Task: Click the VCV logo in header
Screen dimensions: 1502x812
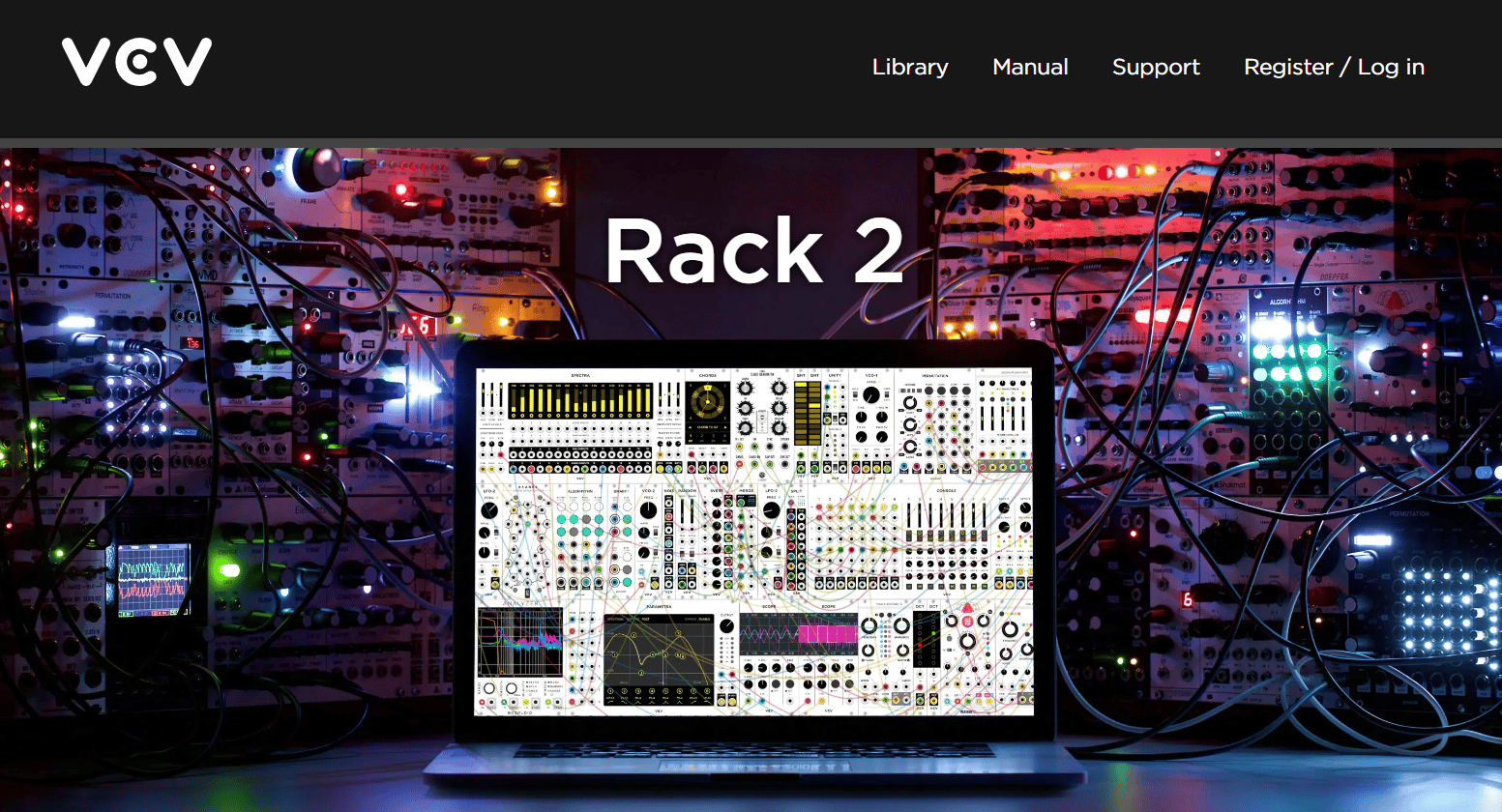Action: [x=136, y=63]
